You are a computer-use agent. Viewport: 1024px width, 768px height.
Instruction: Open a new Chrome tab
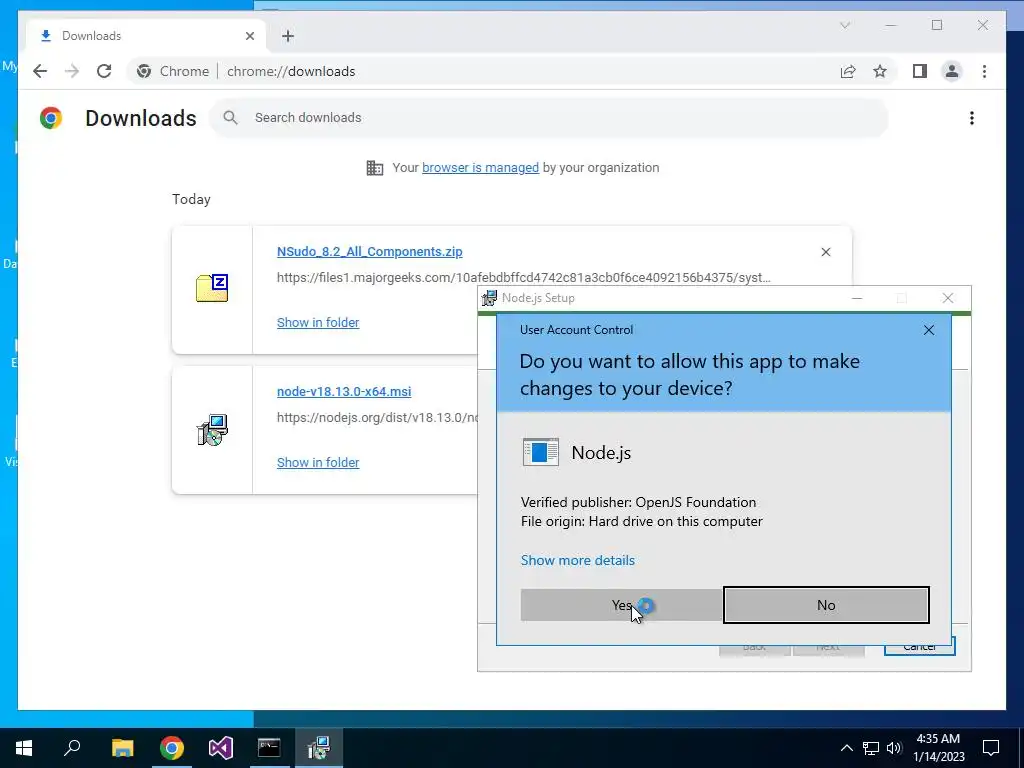(288, 36)
